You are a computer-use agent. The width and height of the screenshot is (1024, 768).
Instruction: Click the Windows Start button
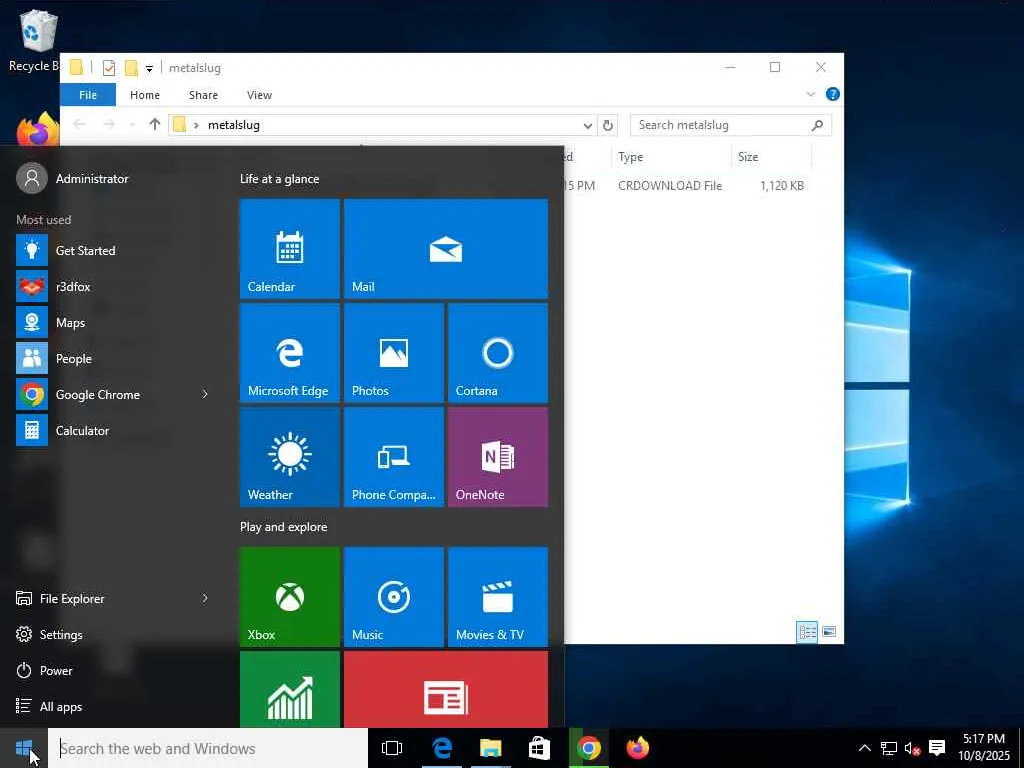[24, 748]
